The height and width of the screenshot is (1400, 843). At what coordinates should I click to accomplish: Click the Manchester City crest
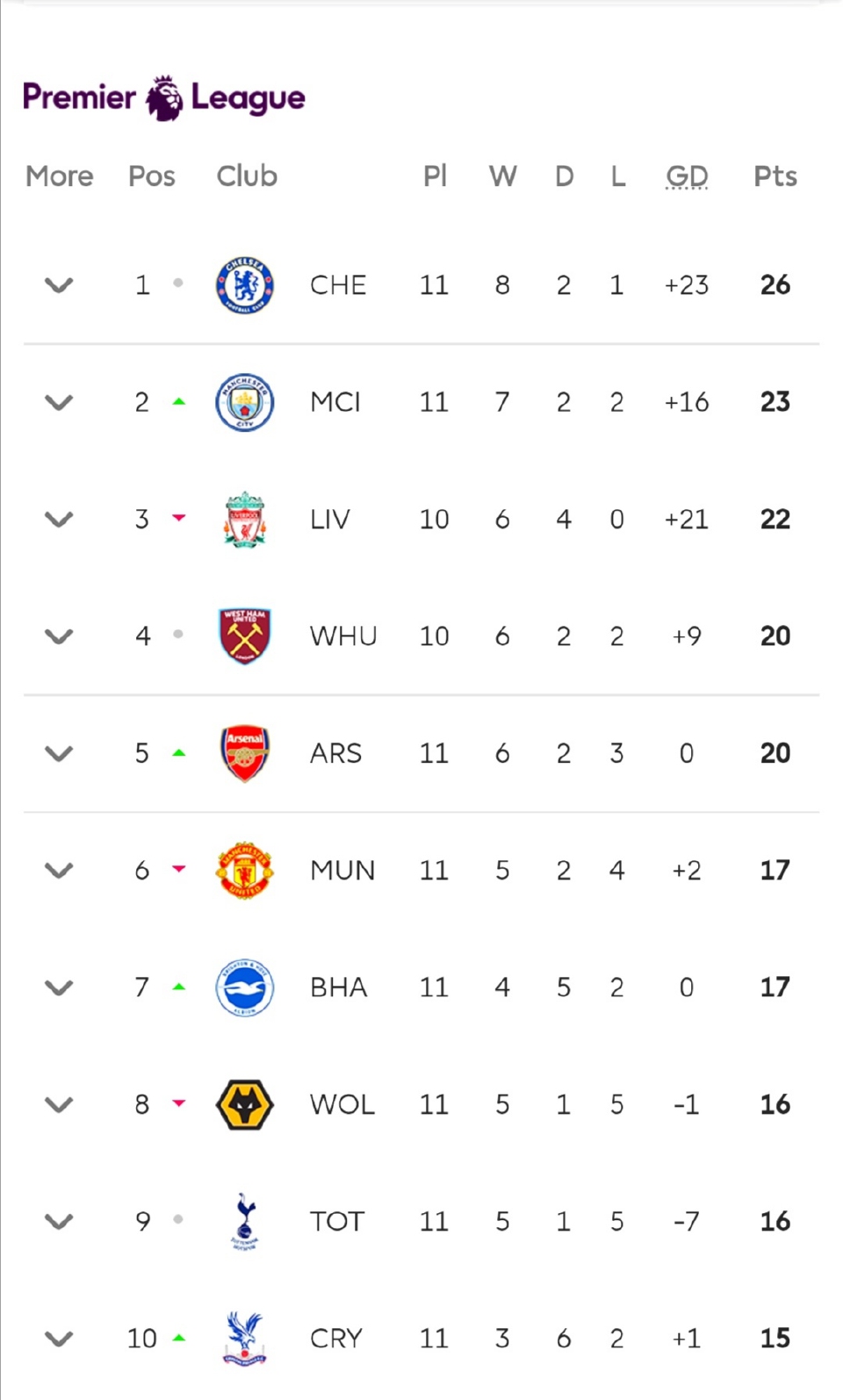pyautogui.click(x=244, y=403)
